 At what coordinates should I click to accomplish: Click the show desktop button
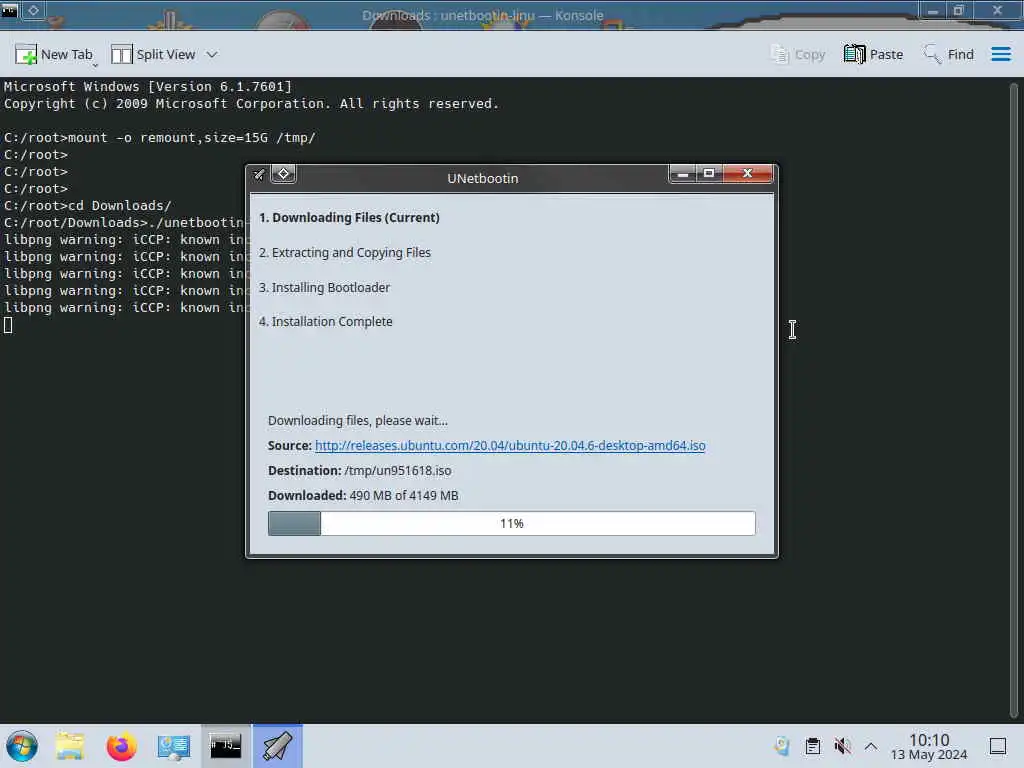point(998,746)
